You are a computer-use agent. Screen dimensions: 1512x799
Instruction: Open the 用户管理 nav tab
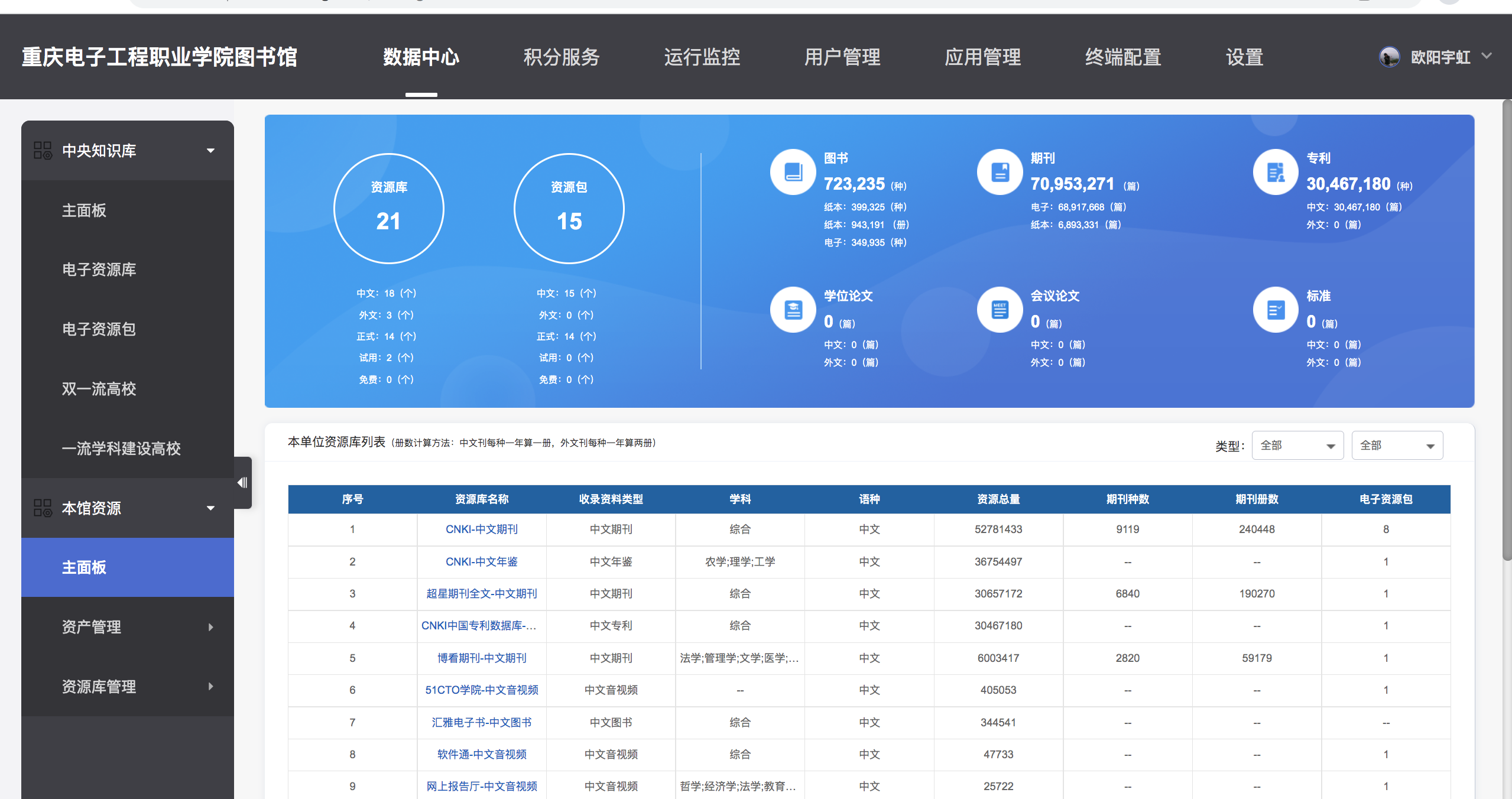point(842,57)
